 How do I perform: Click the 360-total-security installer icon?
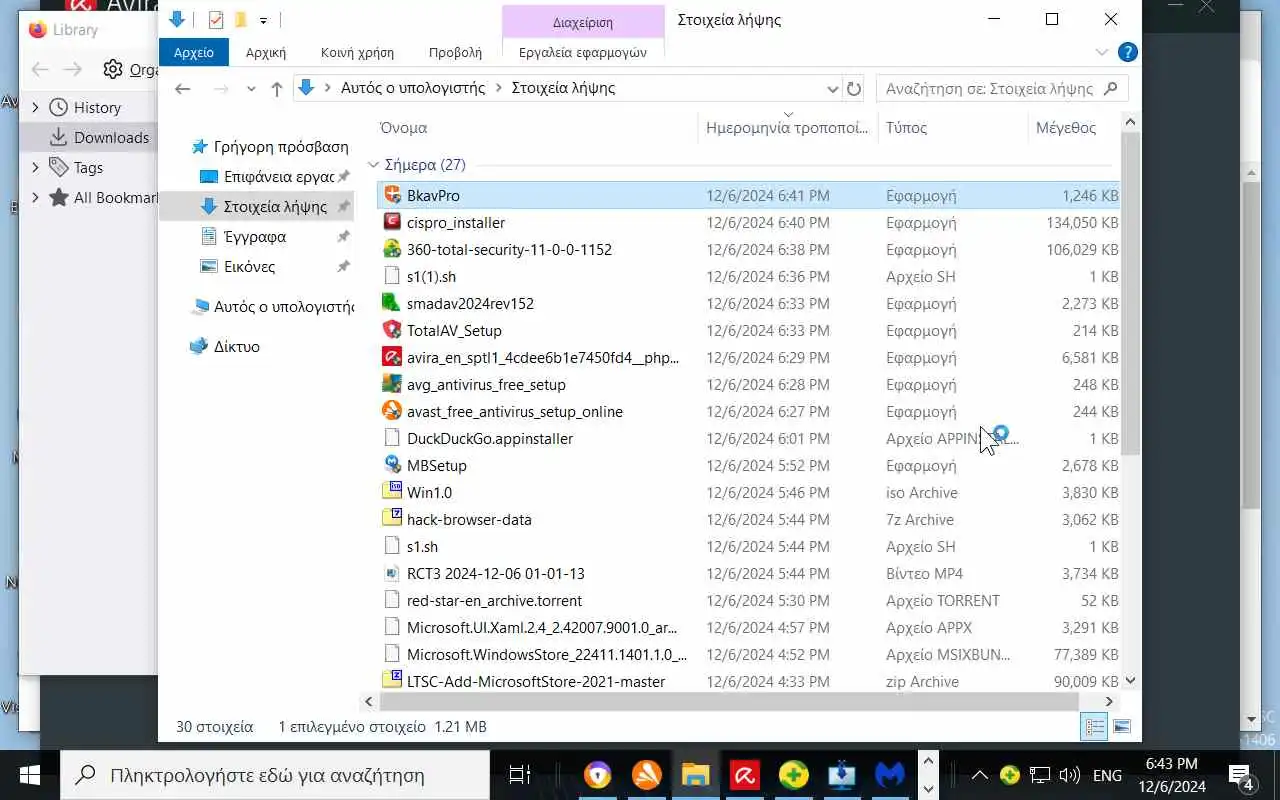point(392,249)
